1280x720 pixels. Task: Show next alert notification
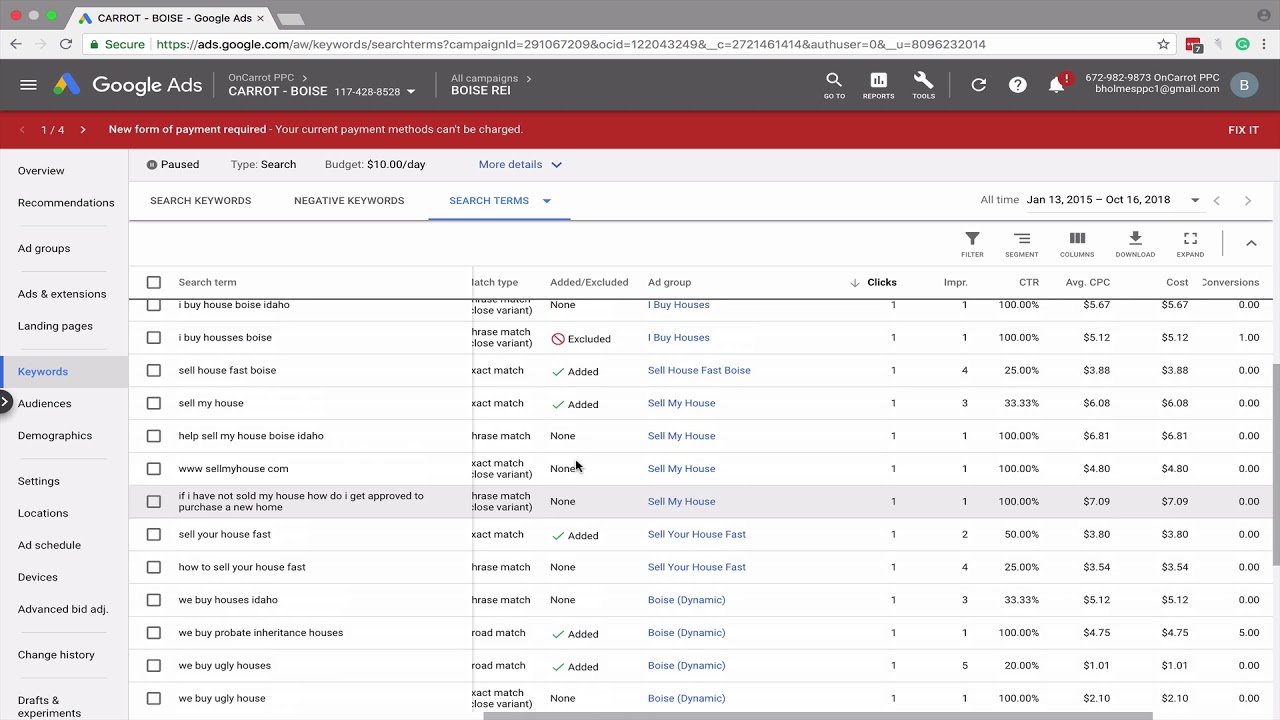point(82,129)
